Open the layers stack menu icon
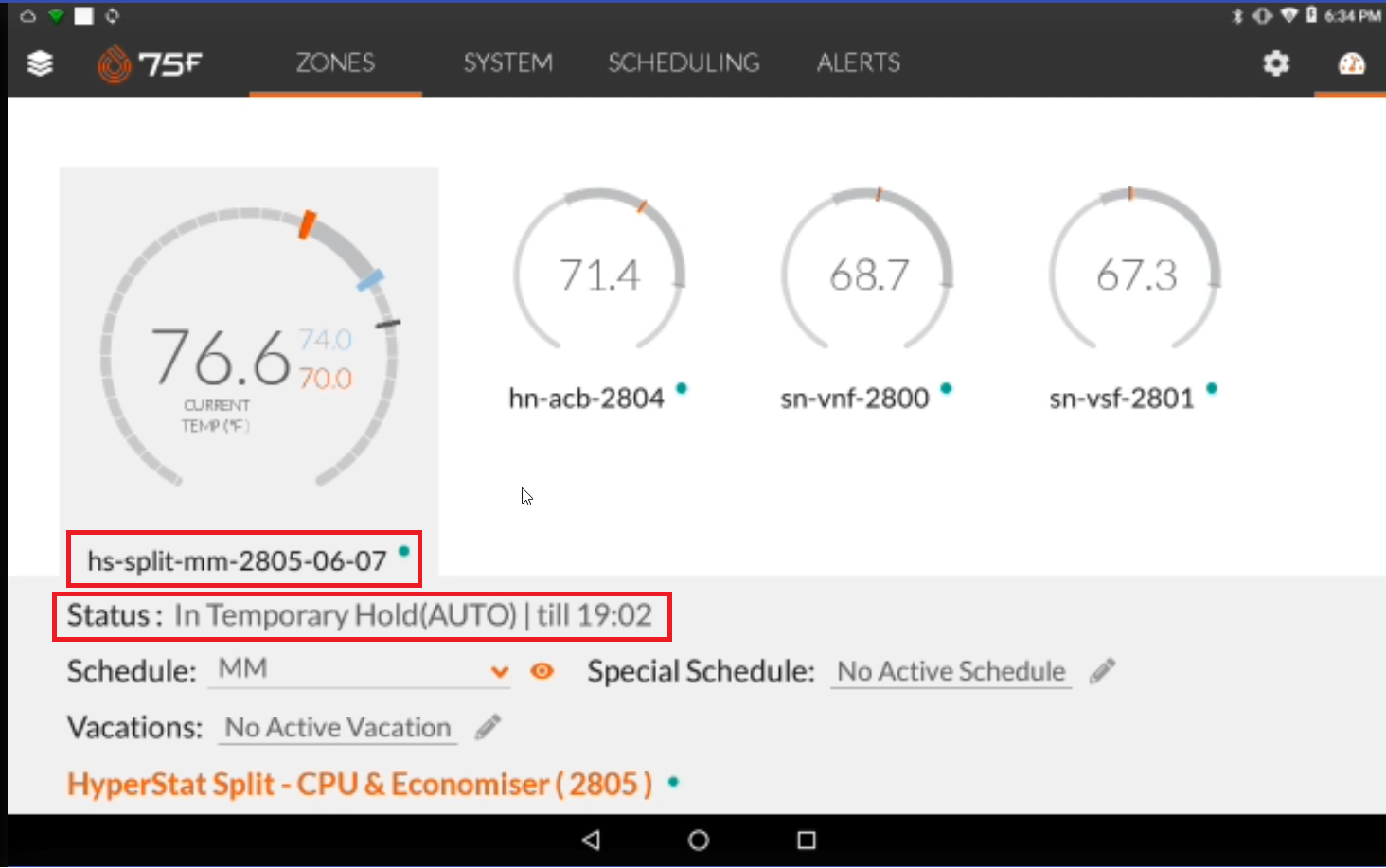The image size is (1386, 868). pyautogui.click(x=38, y=63)
